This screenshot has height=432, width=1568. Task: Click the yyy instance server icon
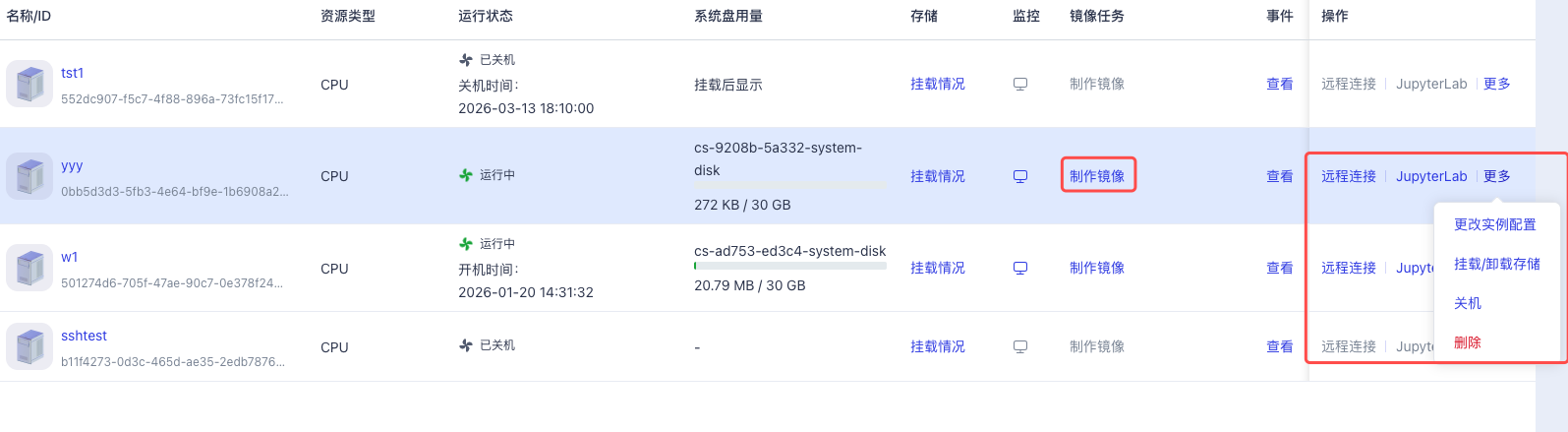click(29, 176)
